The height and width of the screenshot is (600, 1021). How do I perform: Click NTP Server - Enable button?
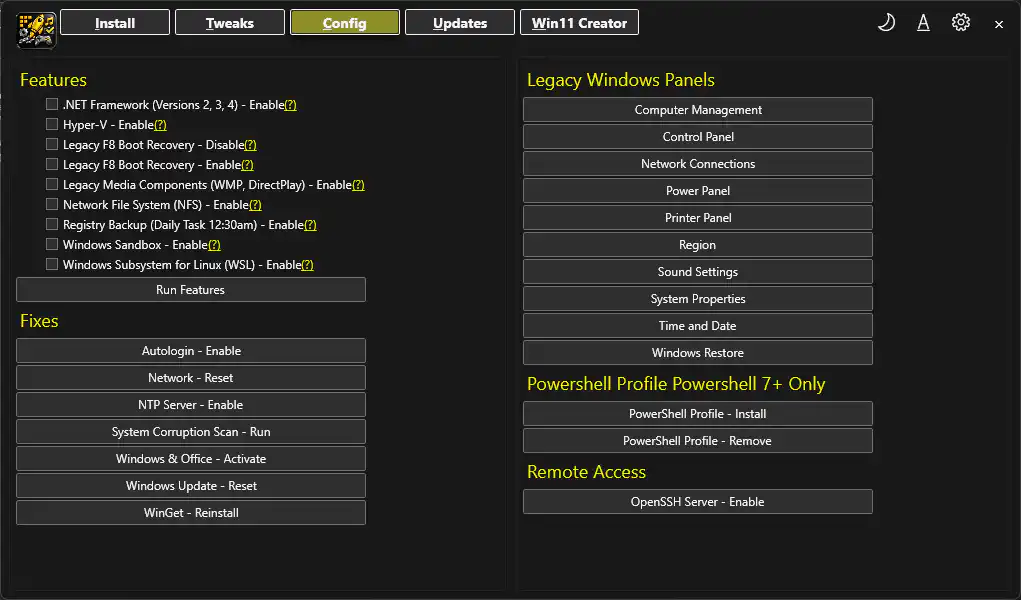191,405
